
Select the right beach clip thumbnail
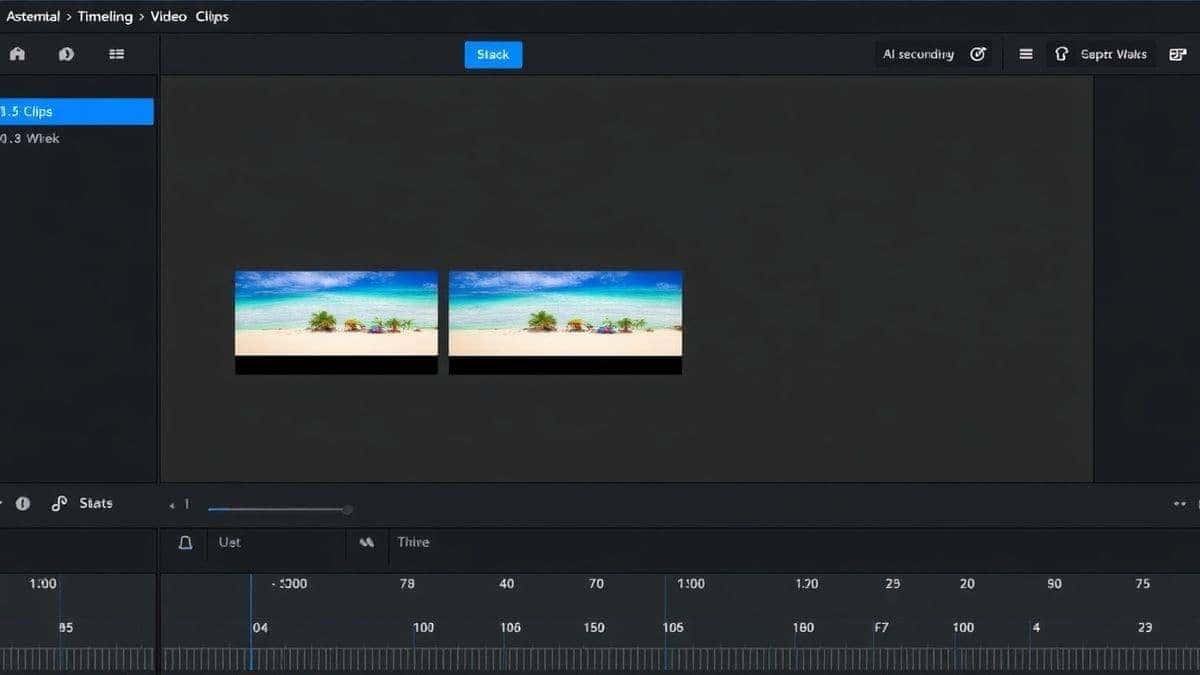(x=565, y=322)
